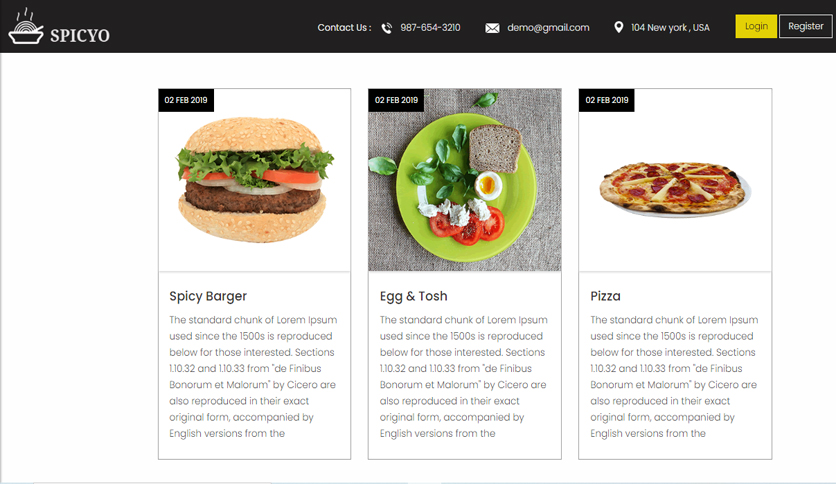Open the pizza image thumbnail
The image size is (836, 484).
(675, 180)
